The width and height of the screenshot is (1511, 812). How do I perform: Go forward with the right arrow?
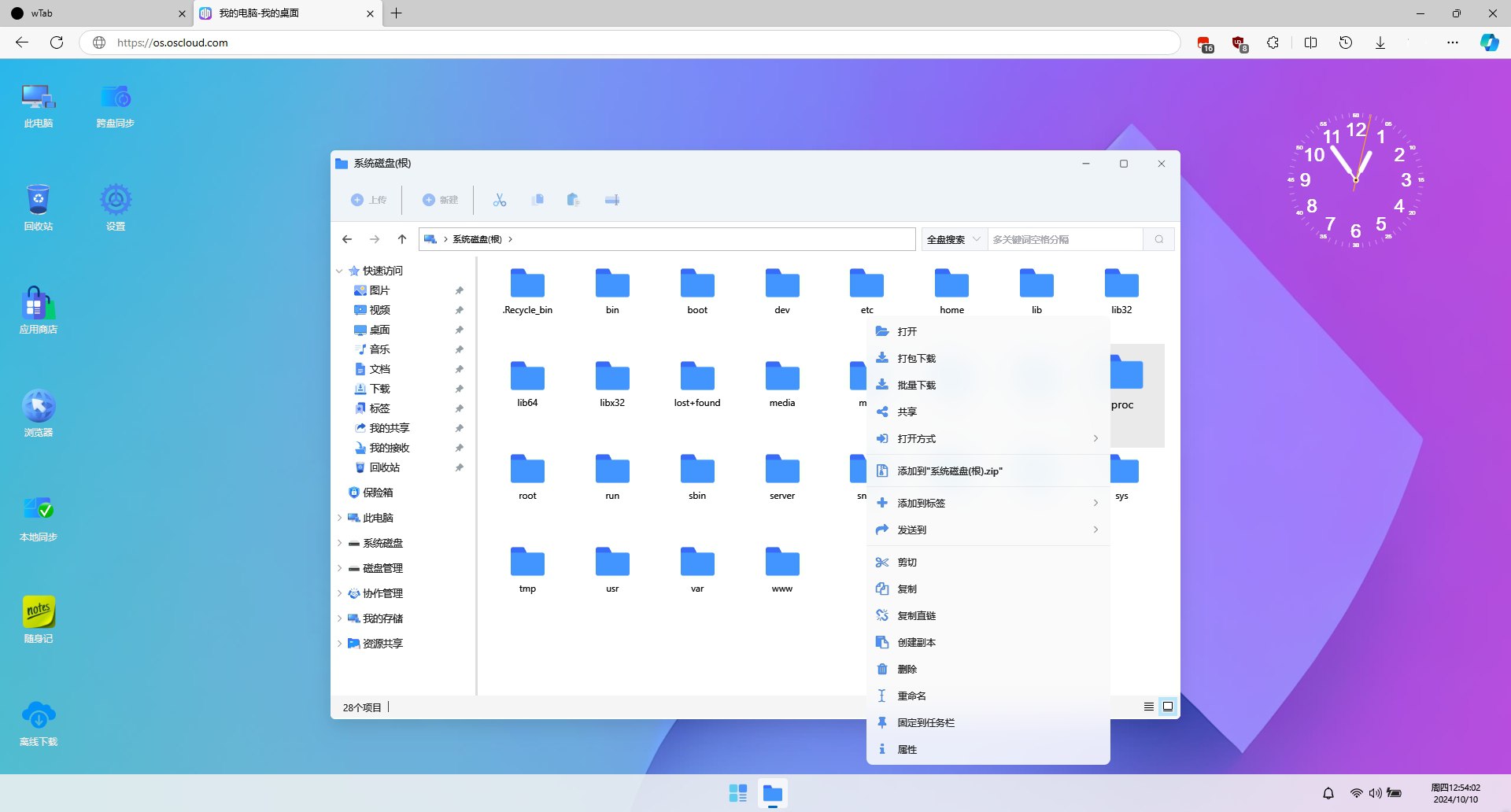375,239
